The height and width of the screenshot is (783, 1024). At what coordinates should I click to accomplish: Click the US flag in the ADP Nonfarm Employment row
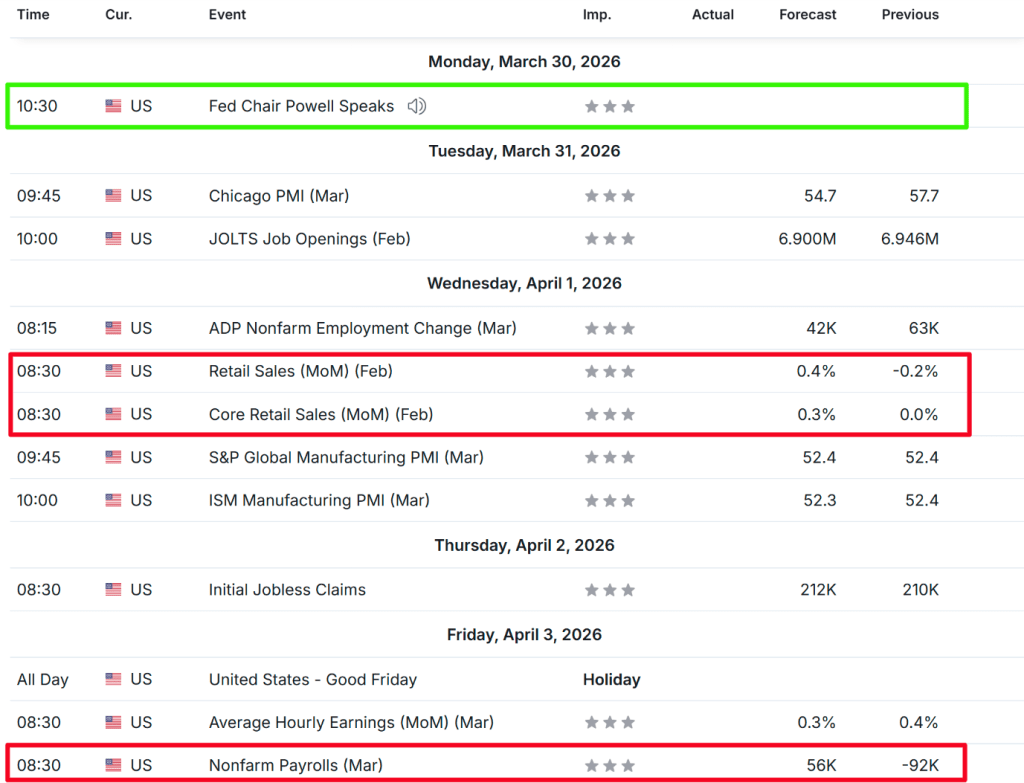coord(113,328)
